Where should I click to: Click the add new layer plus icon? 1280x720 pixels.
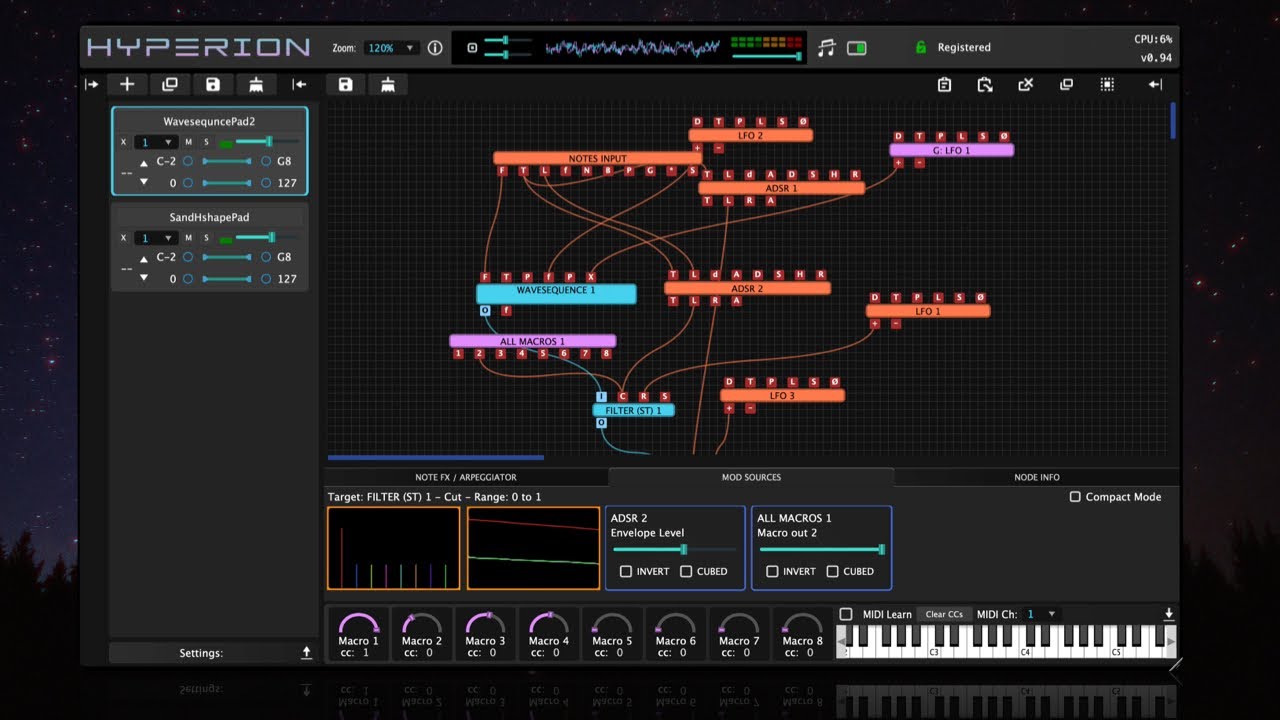pyautogui.click(x=127, y=85)
